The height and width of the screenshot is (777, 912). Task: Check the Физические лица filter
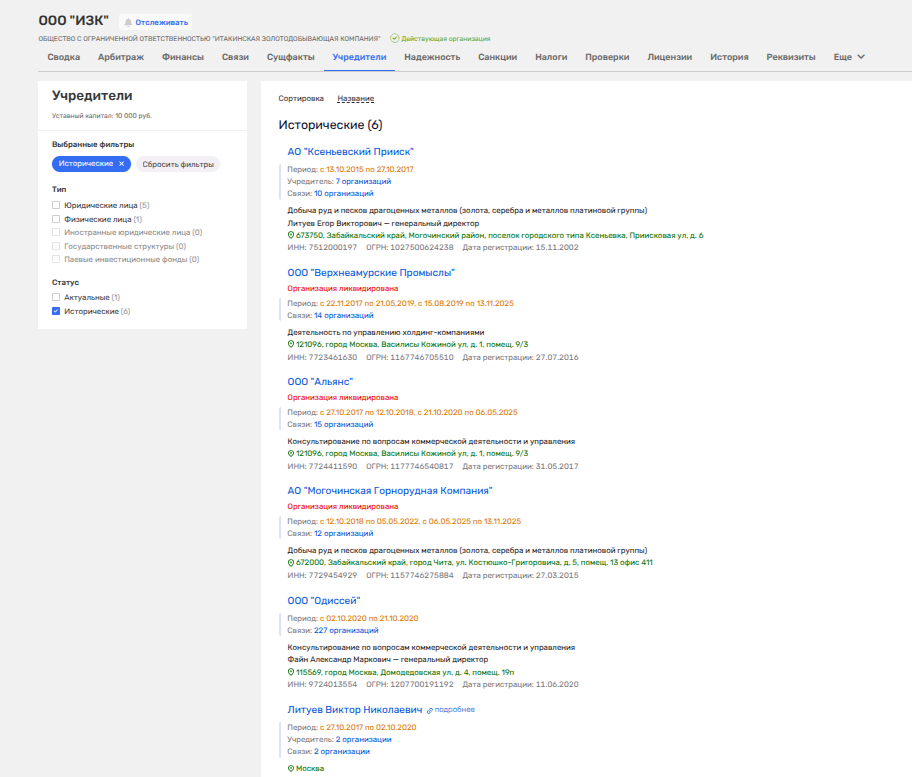(57, 219)
